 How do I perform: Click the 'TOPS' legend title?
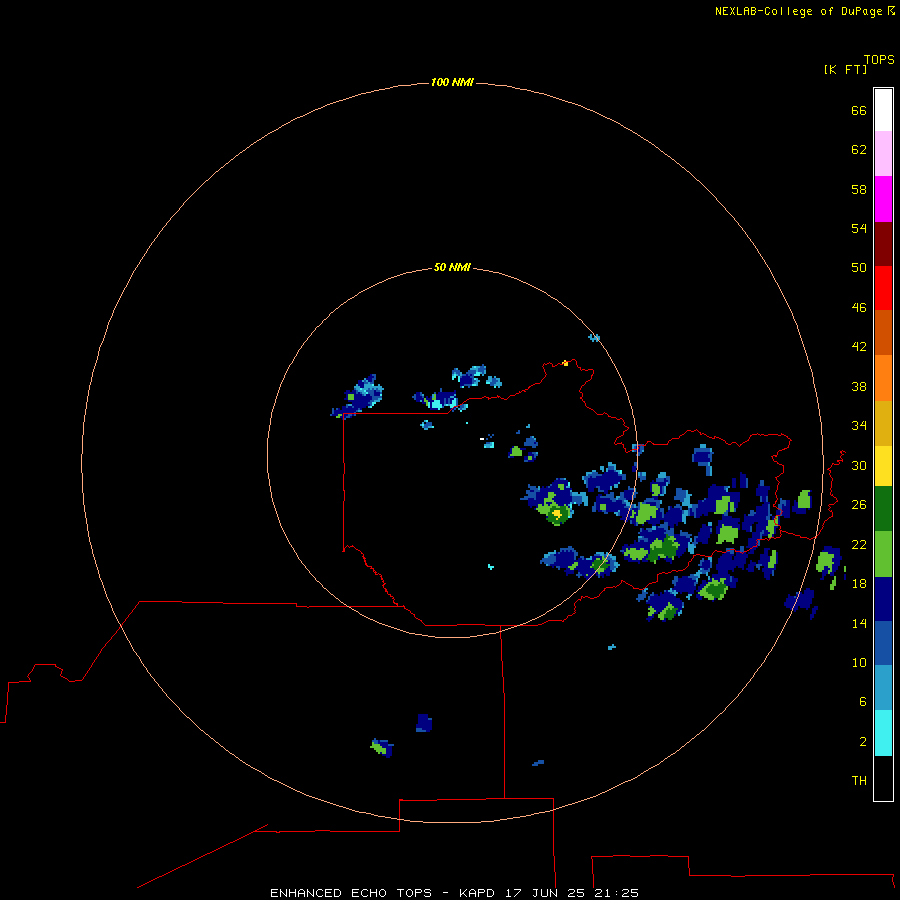coord(879,60)
